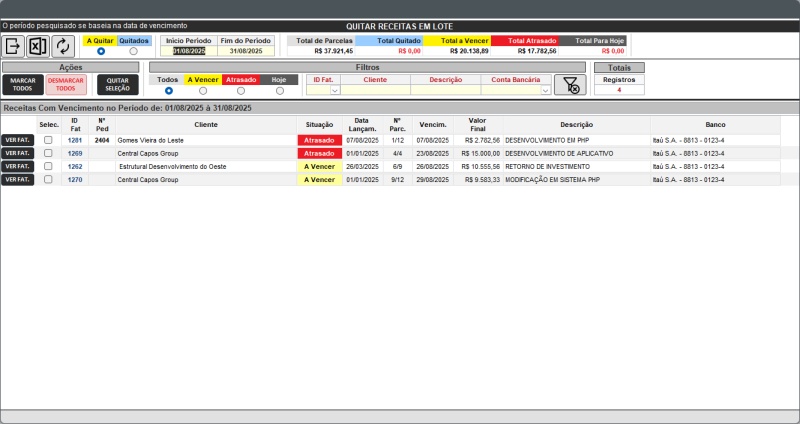Click the Excel export icon

point(38,46)
